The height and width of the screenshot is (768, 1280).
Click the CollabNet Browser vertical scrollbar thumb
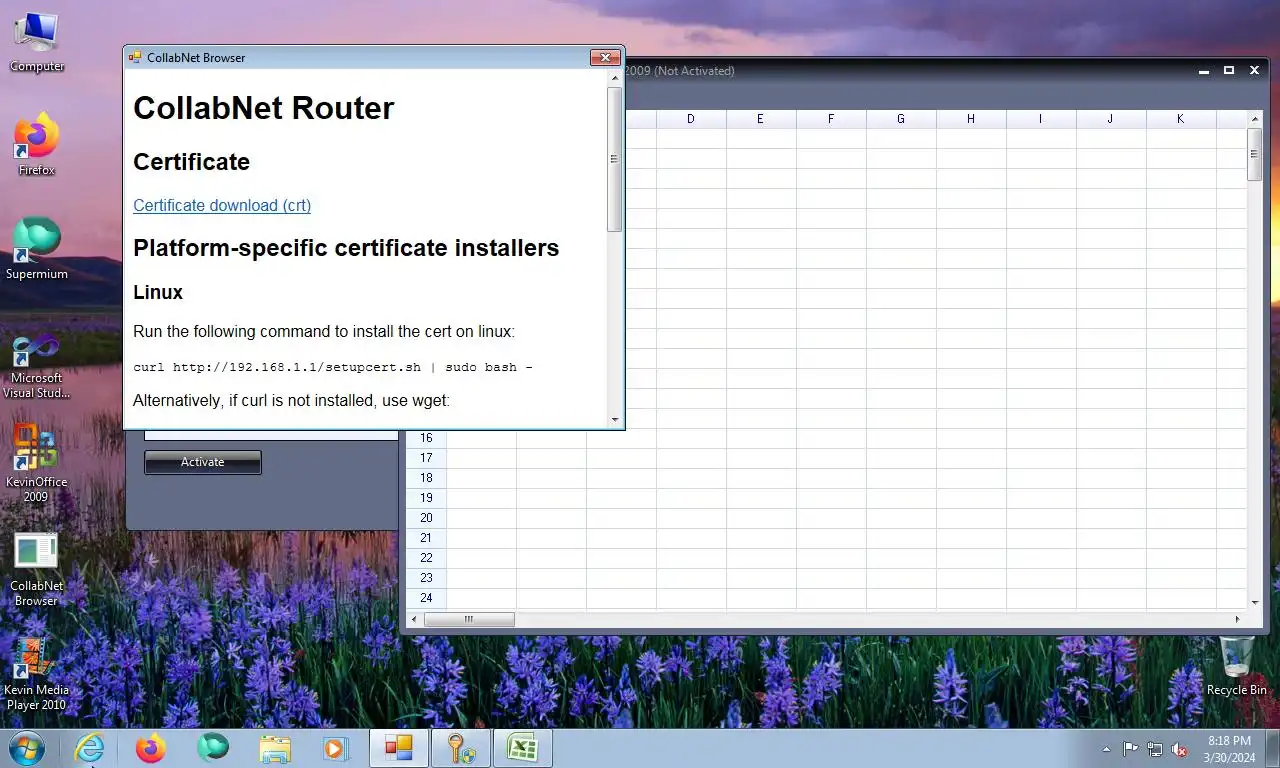click(614, 159)
